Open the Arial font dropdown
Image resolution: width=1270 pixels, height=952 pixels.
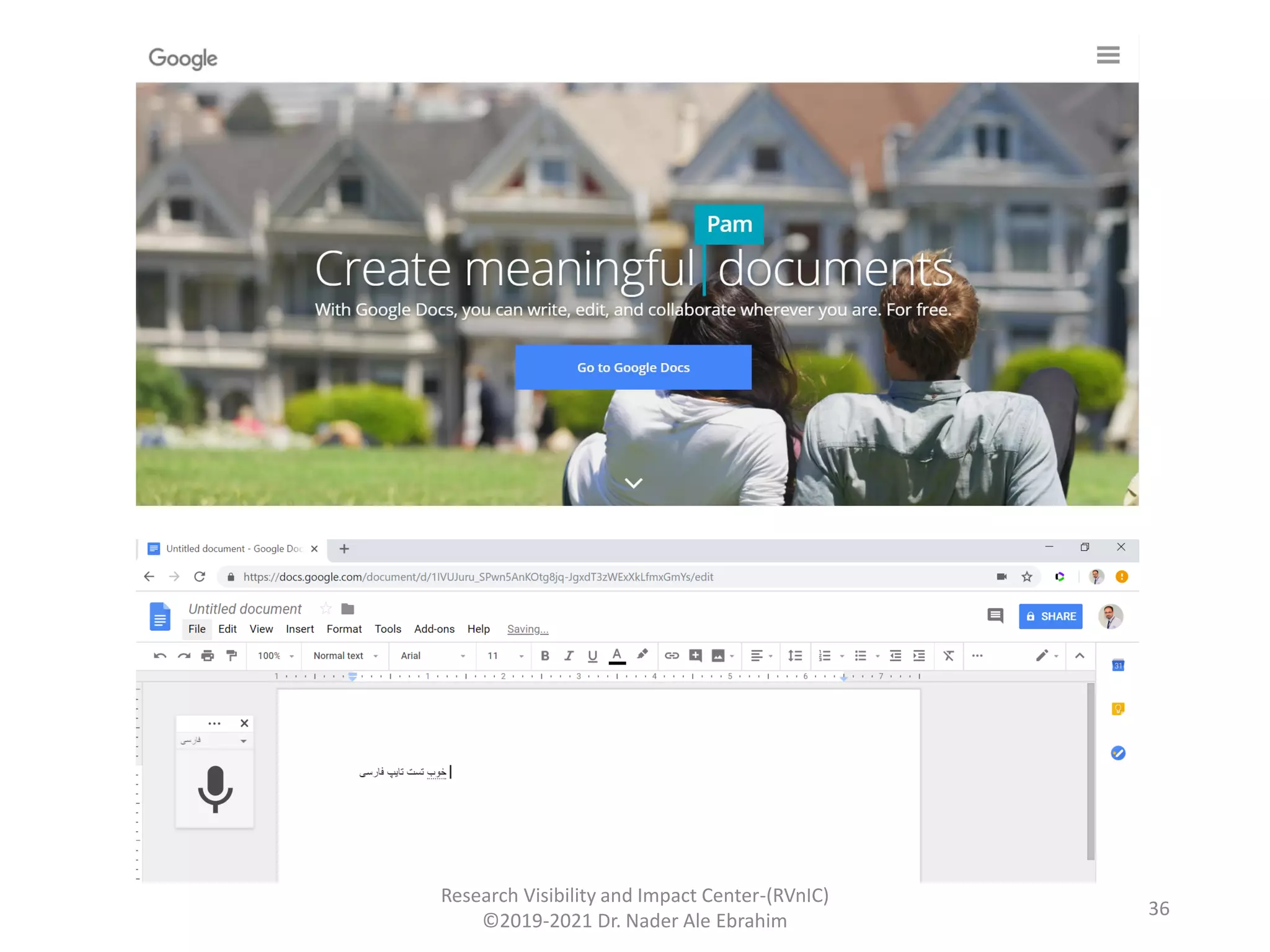[x=432, y=656]
